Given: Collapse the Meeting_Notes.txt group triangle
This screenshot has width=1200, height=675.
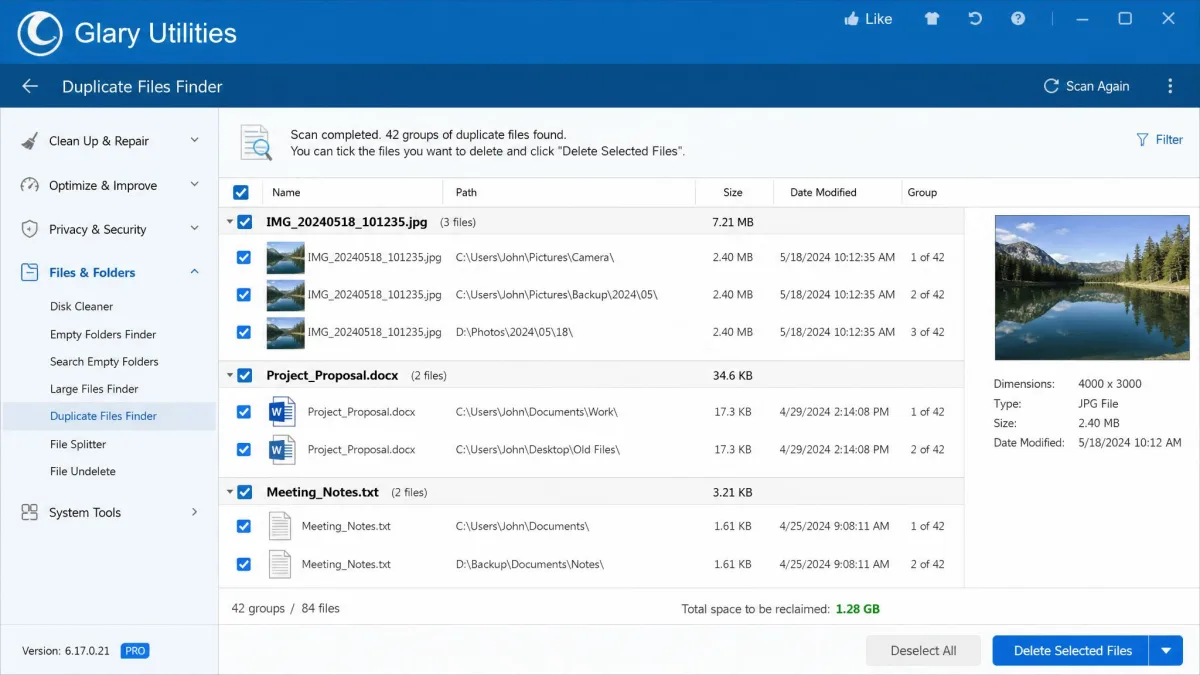Looking at the screenshot, I should [x=230, y=493].
